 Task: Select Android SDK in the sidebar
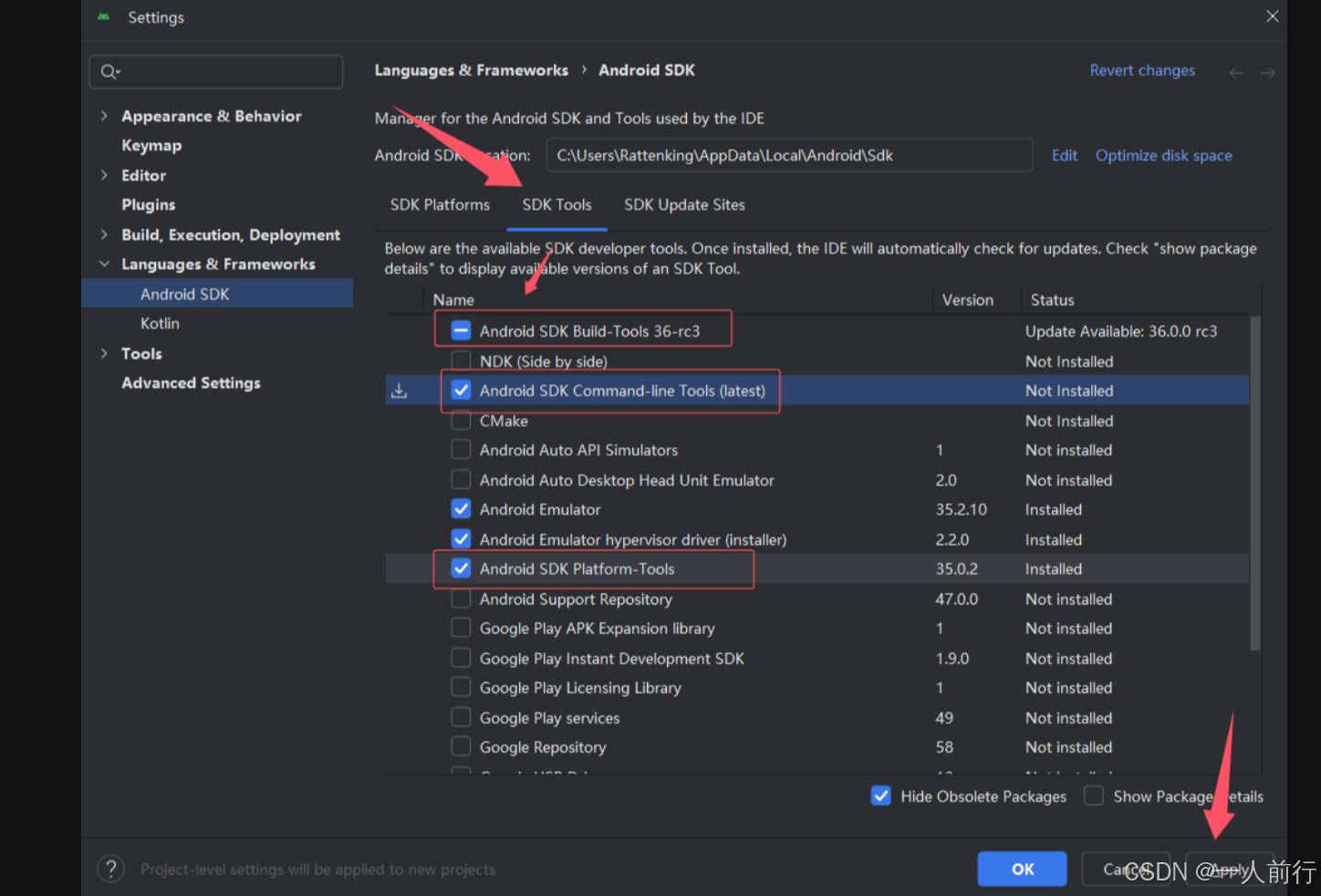(x=217, y=294)
